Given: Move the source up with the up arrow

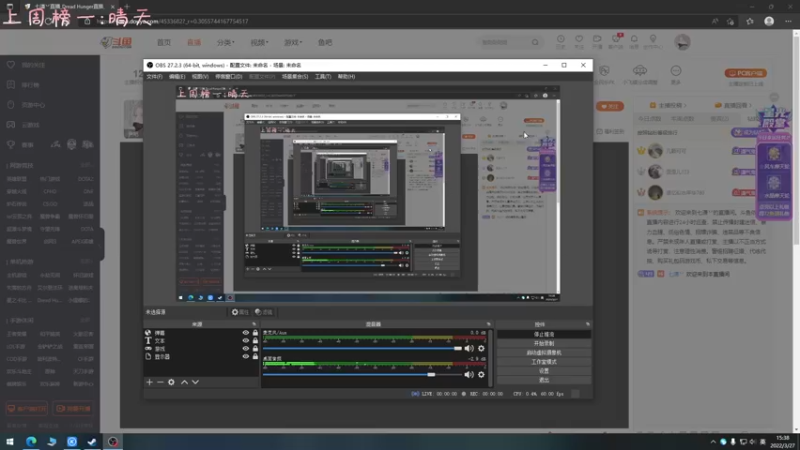Looking at the screenshot, I should tap(184, 382).
